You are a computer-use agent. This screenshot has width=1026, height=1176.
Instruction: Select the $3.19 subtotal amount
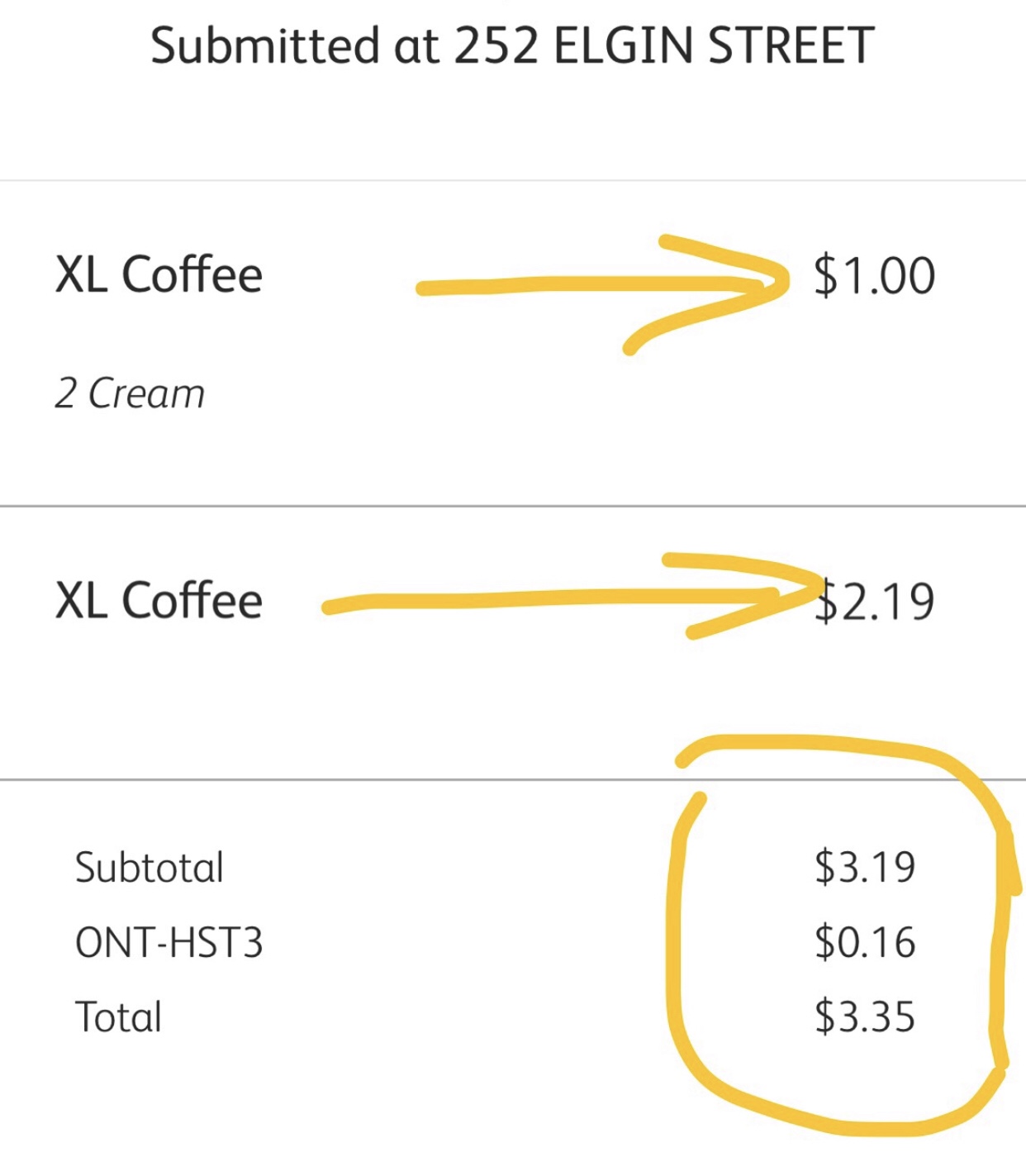coord(865,868)
